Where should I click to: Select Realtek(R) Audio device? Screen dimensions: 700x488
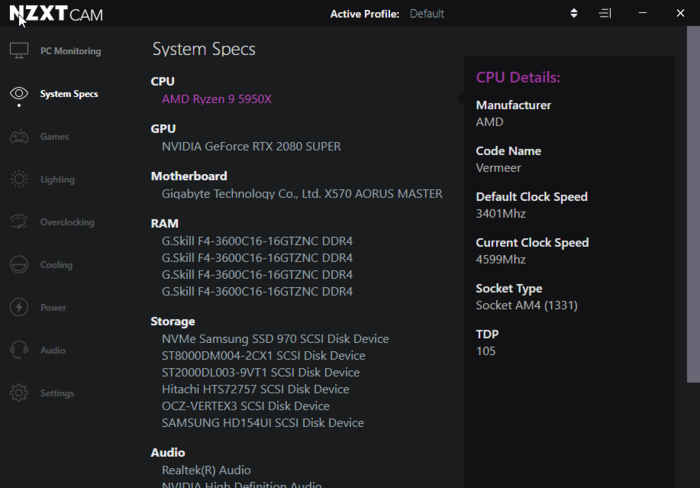[x=206, y=470]
